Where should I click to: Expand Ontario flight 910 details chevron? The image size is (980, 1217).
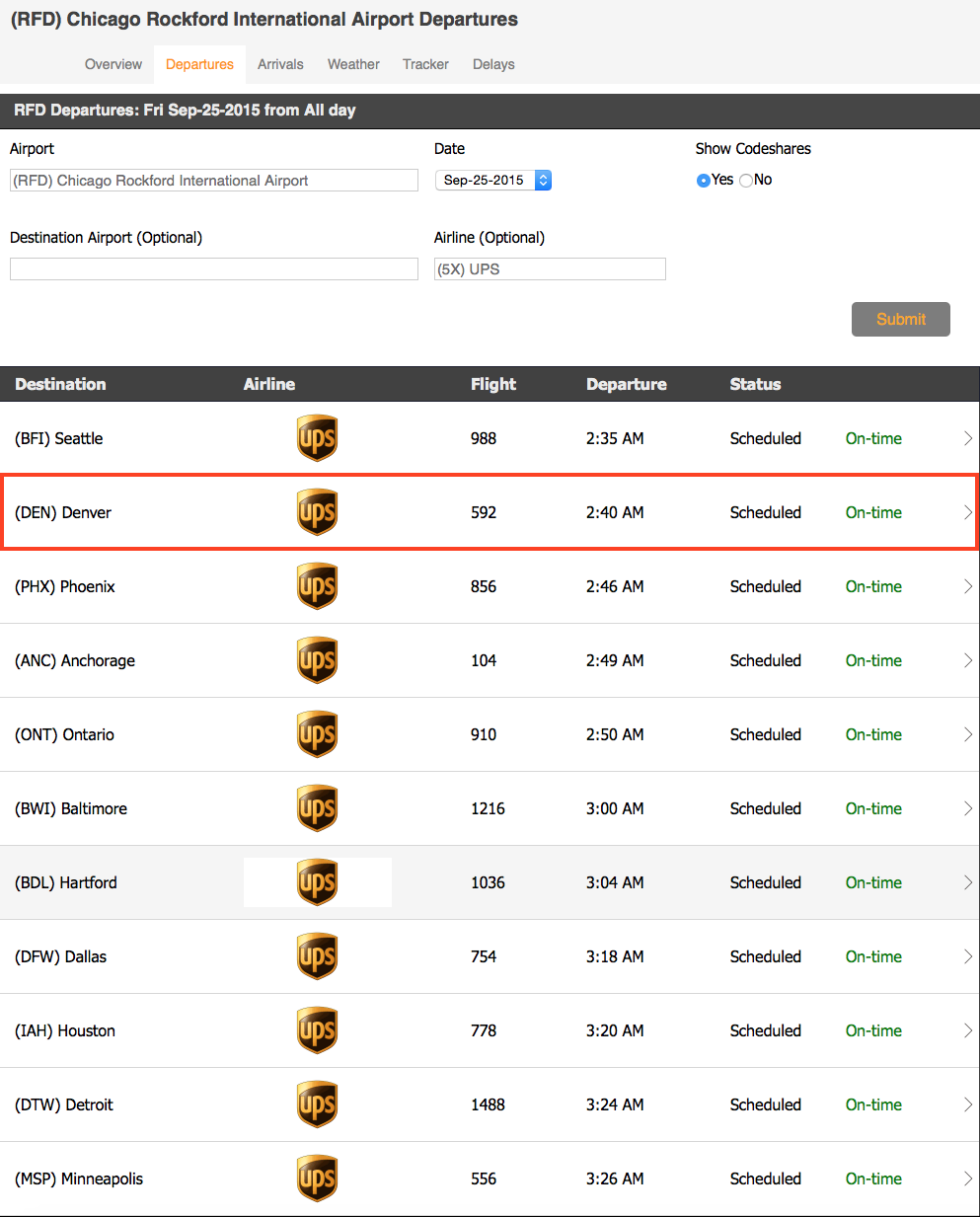(x=967, y=734)
